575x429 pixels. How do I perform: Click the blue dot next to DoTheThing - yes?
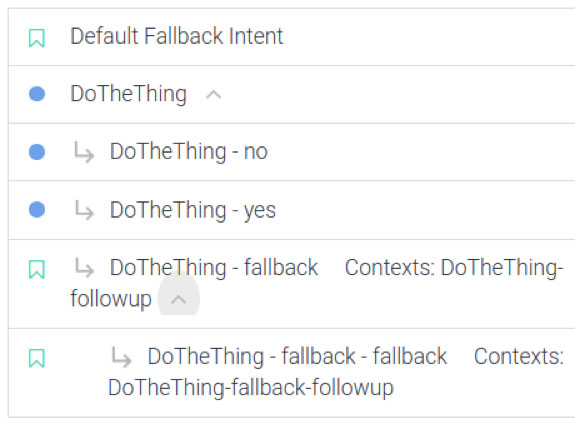pos(37,210)
